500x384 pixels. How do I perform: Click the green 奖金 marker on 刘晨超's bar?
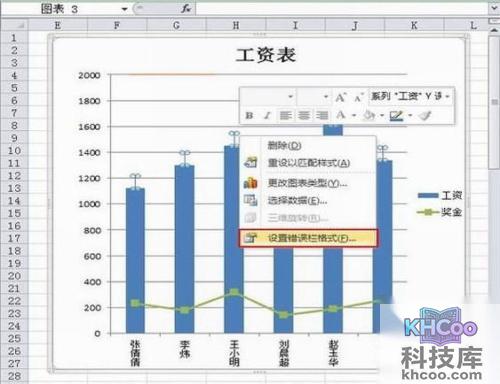tap(284, 315)
